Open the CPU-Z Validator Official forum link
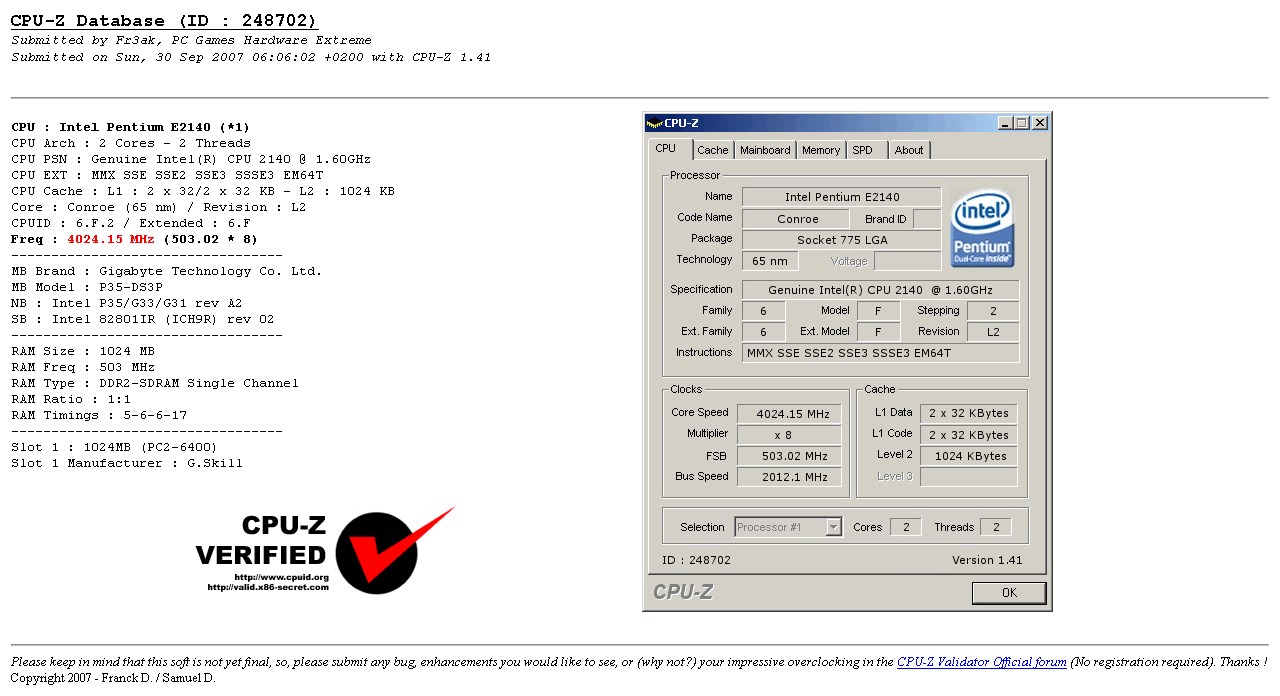The image size is (1280, 696). point(981,662)
